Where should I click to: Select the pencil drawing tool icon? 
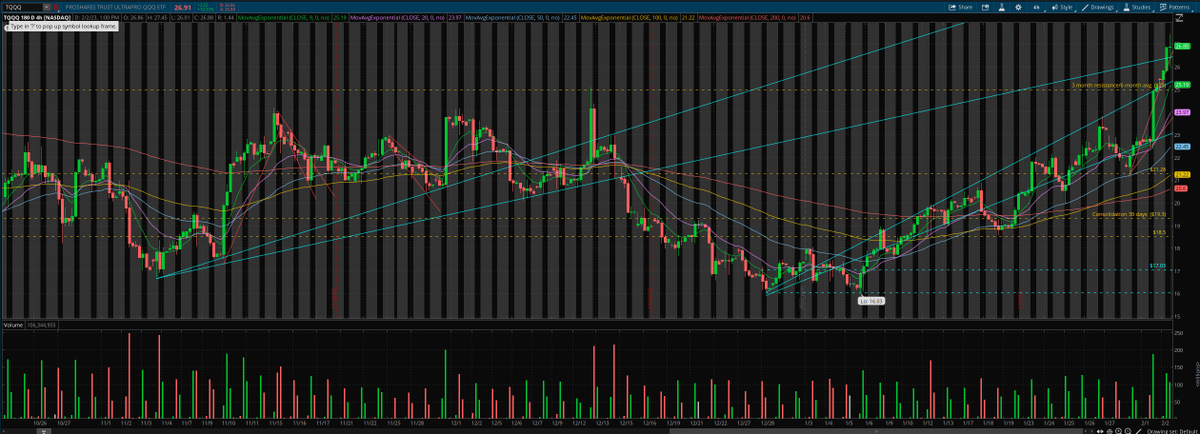click(1138, 431)
